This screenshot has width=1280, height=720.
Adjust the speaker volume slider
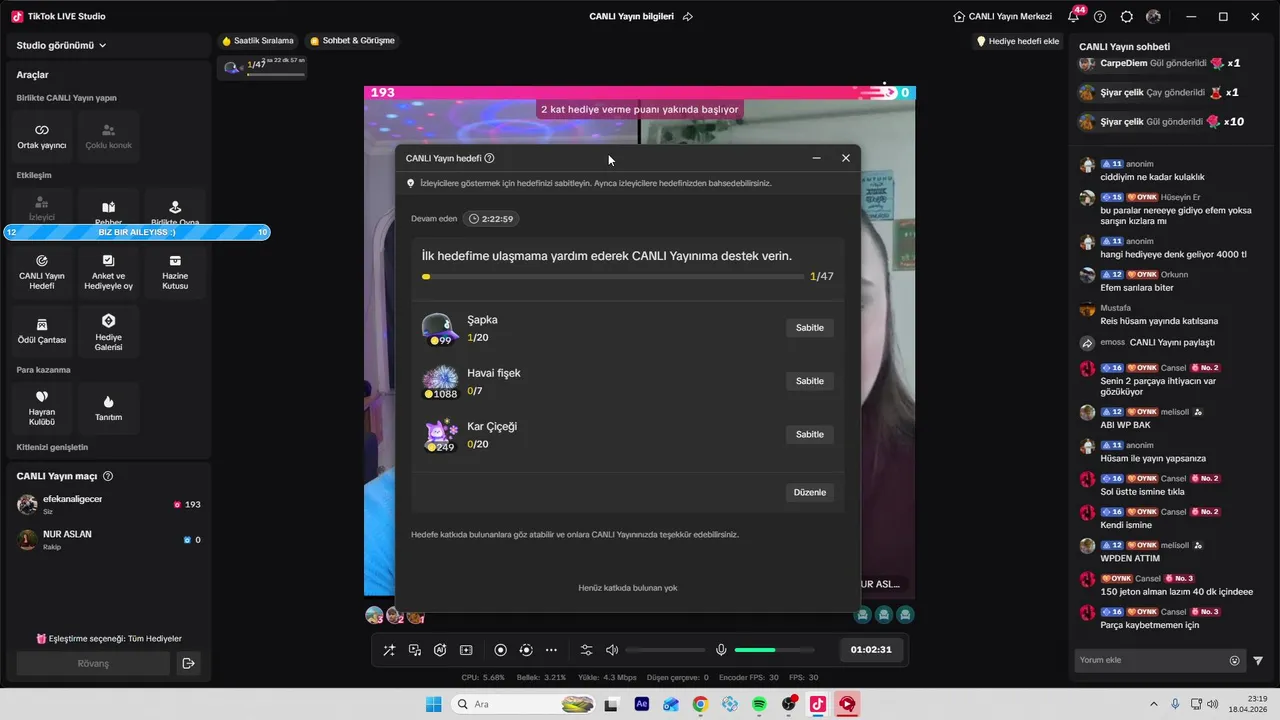point(665,650)
